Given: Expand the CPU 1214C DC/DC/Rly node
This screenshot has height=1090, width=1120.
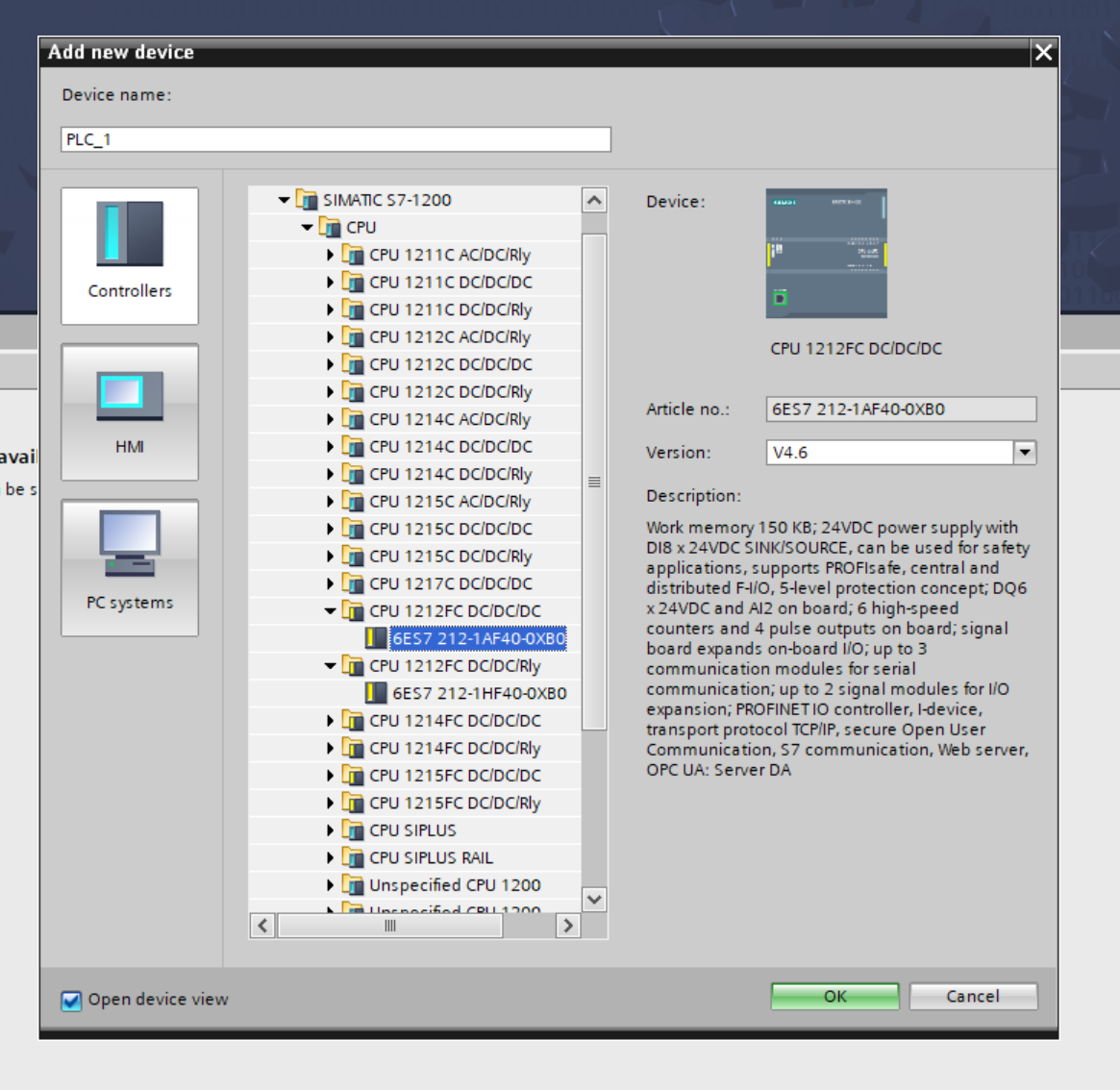Looking at the screenshot, I should point(330,474).
